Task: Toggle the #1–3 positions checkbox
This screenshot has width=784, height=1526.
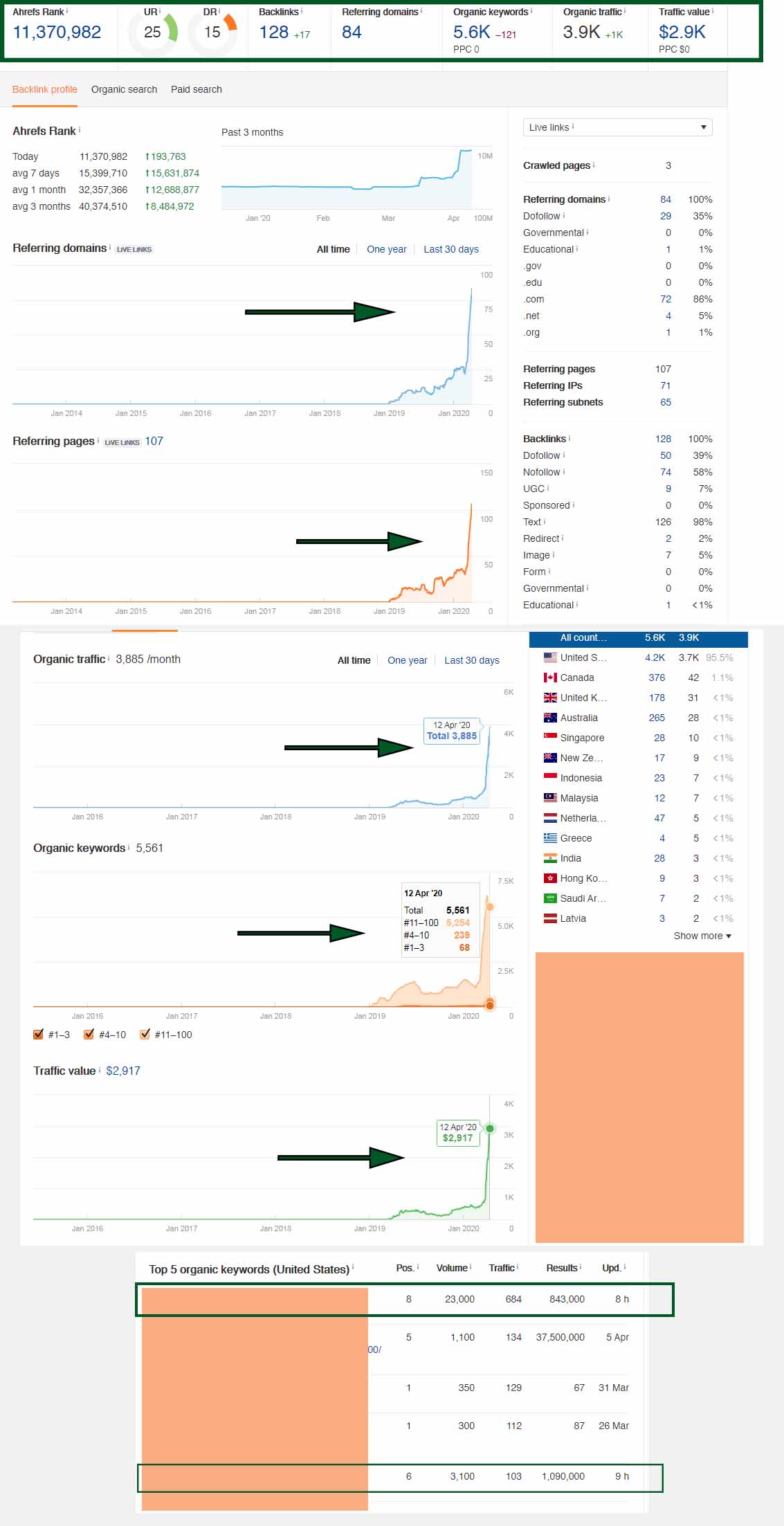Action: point(38,1034)
